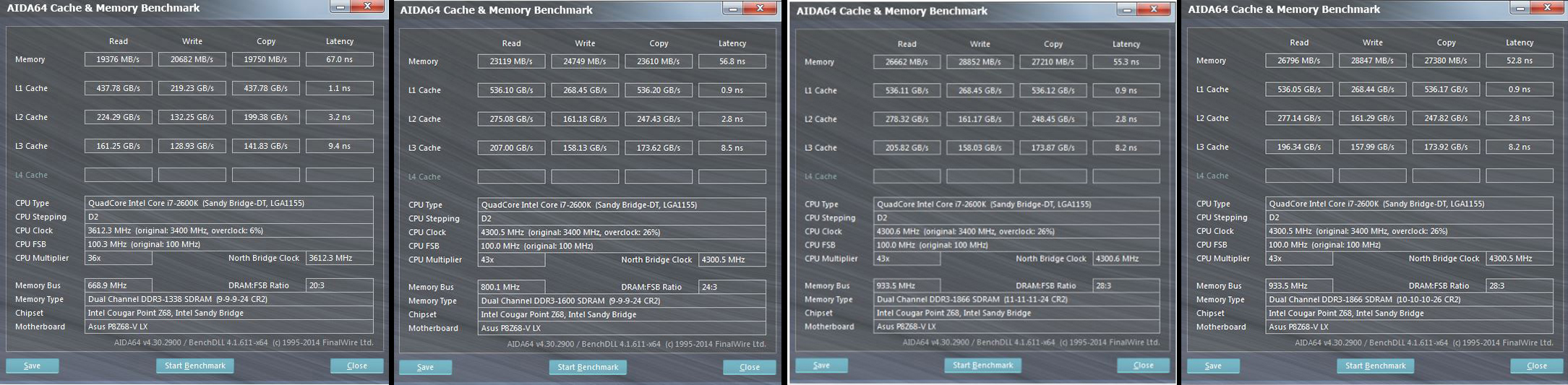Select the 20682 MB/s memory write value
Viewport: 1568px width, 385px height.
click(x=192, y=59)
